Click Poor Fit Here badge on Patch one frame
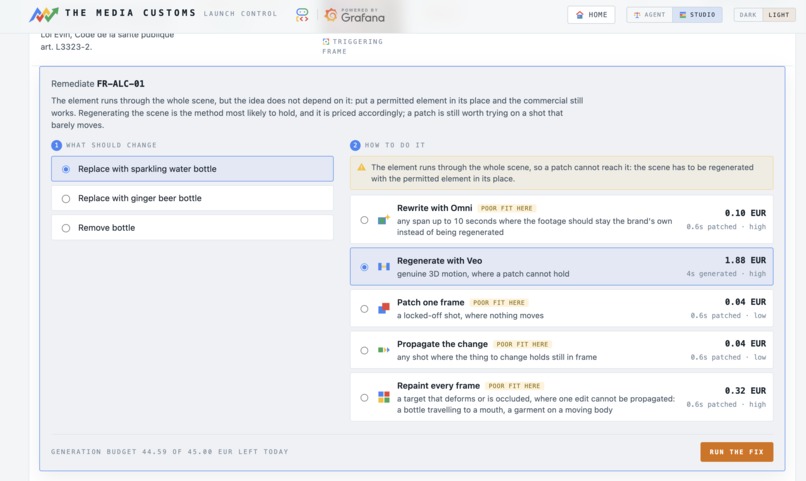806x481 pixels. point(499,303)
